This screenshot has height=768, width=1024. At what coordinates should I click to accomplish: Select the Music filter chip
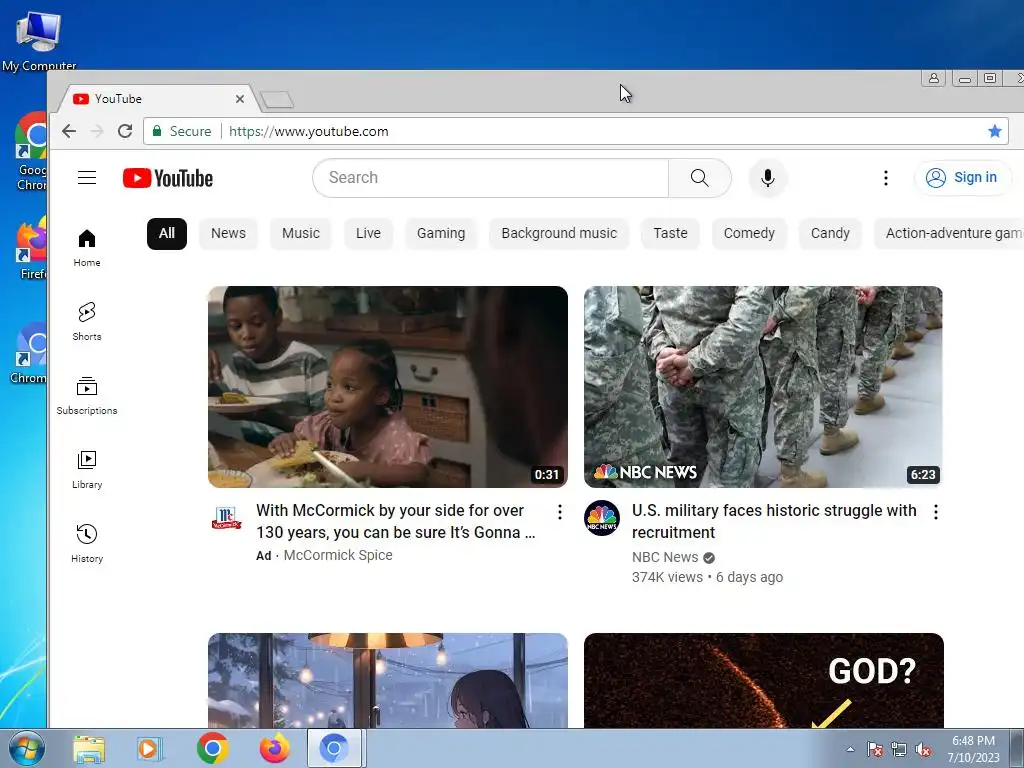(301, 234)
